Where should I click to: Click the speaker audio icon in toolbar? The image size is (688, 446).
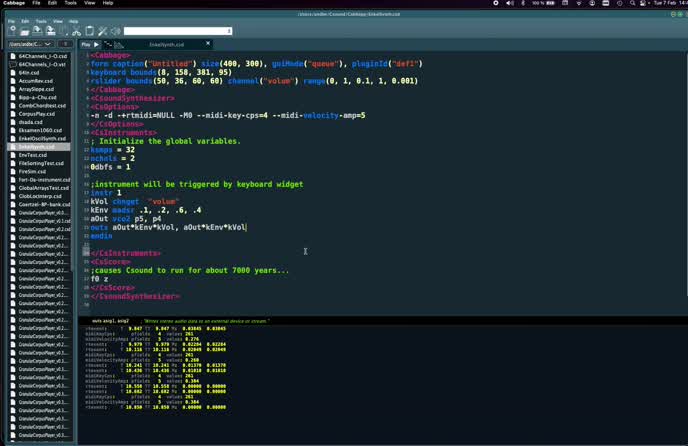115,31
